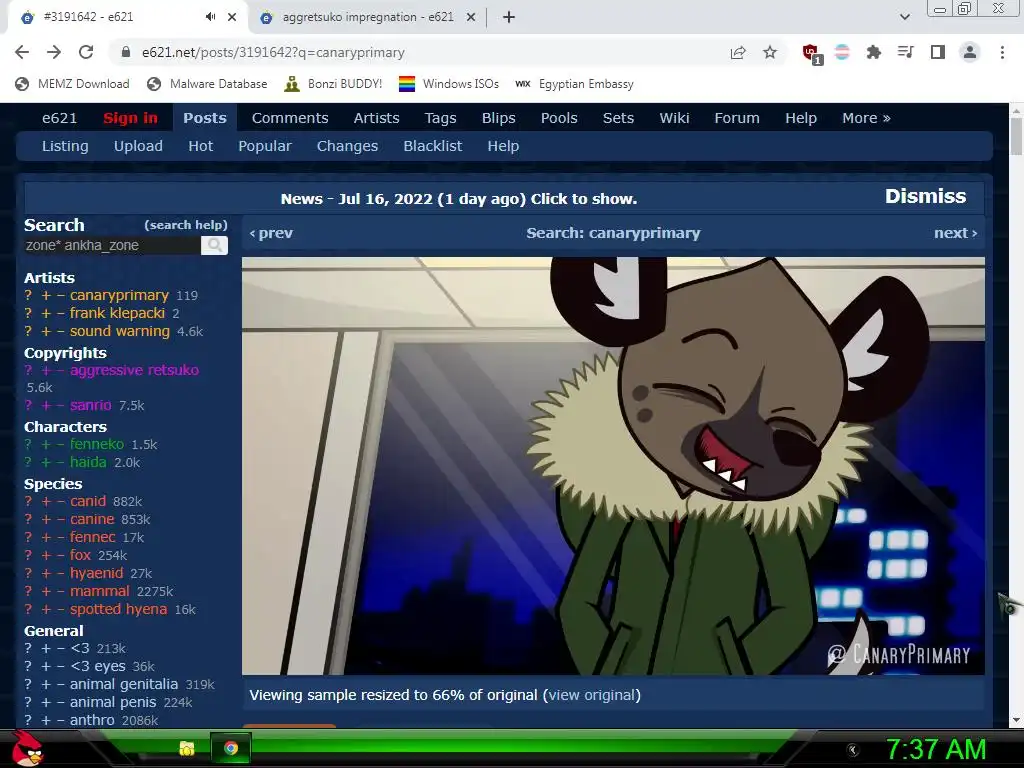This screenshot has width=1024, height=768.
Task: Switch to the aggretsuko e621 tab
Action: (x=367, y=17)
